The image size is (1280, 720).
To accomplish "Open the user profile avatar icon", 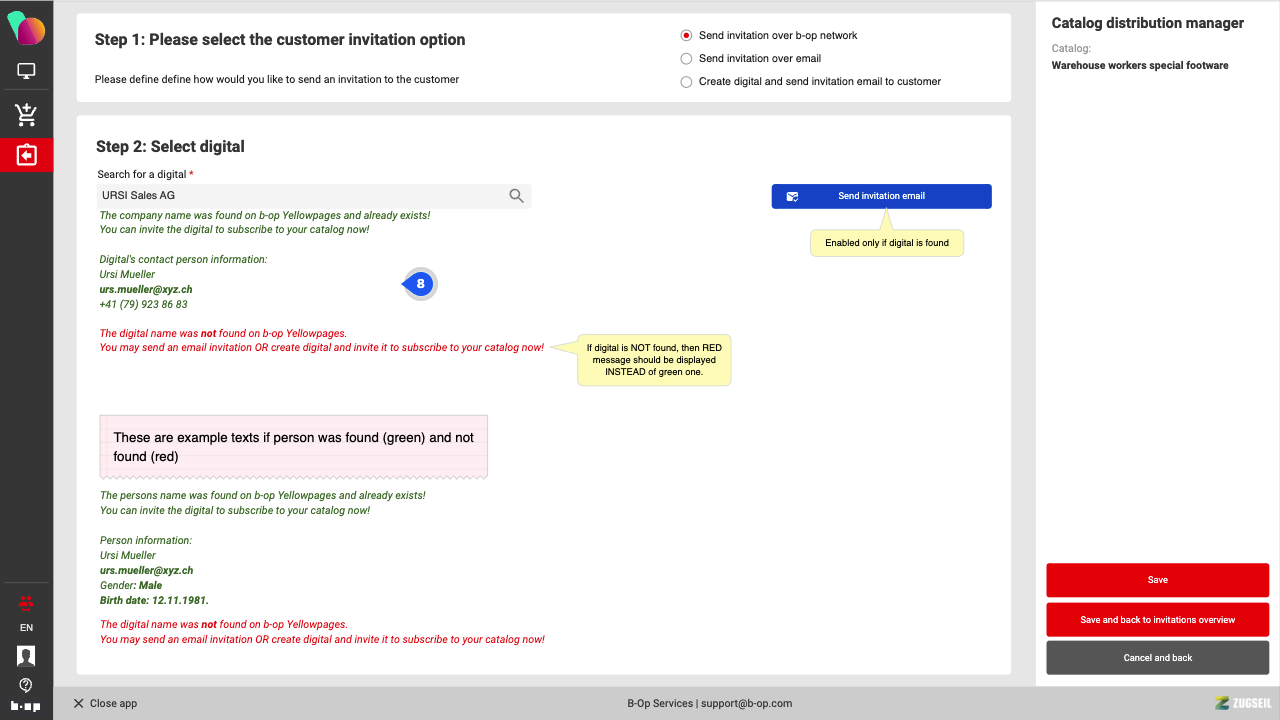I will (x=26, y=656).
